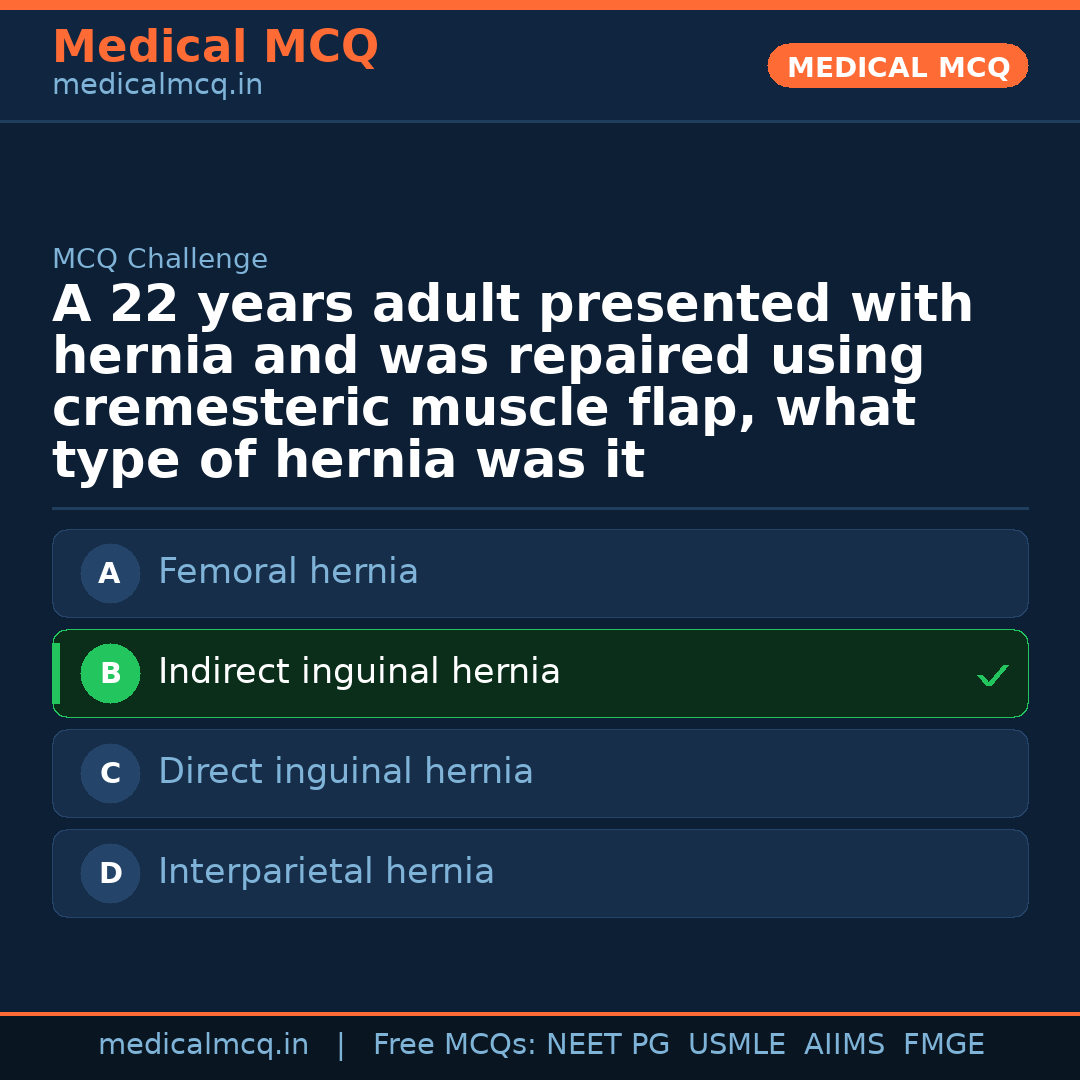Open the Medical MCQ title logo
1080x1080 pixels.
[215, 47]
